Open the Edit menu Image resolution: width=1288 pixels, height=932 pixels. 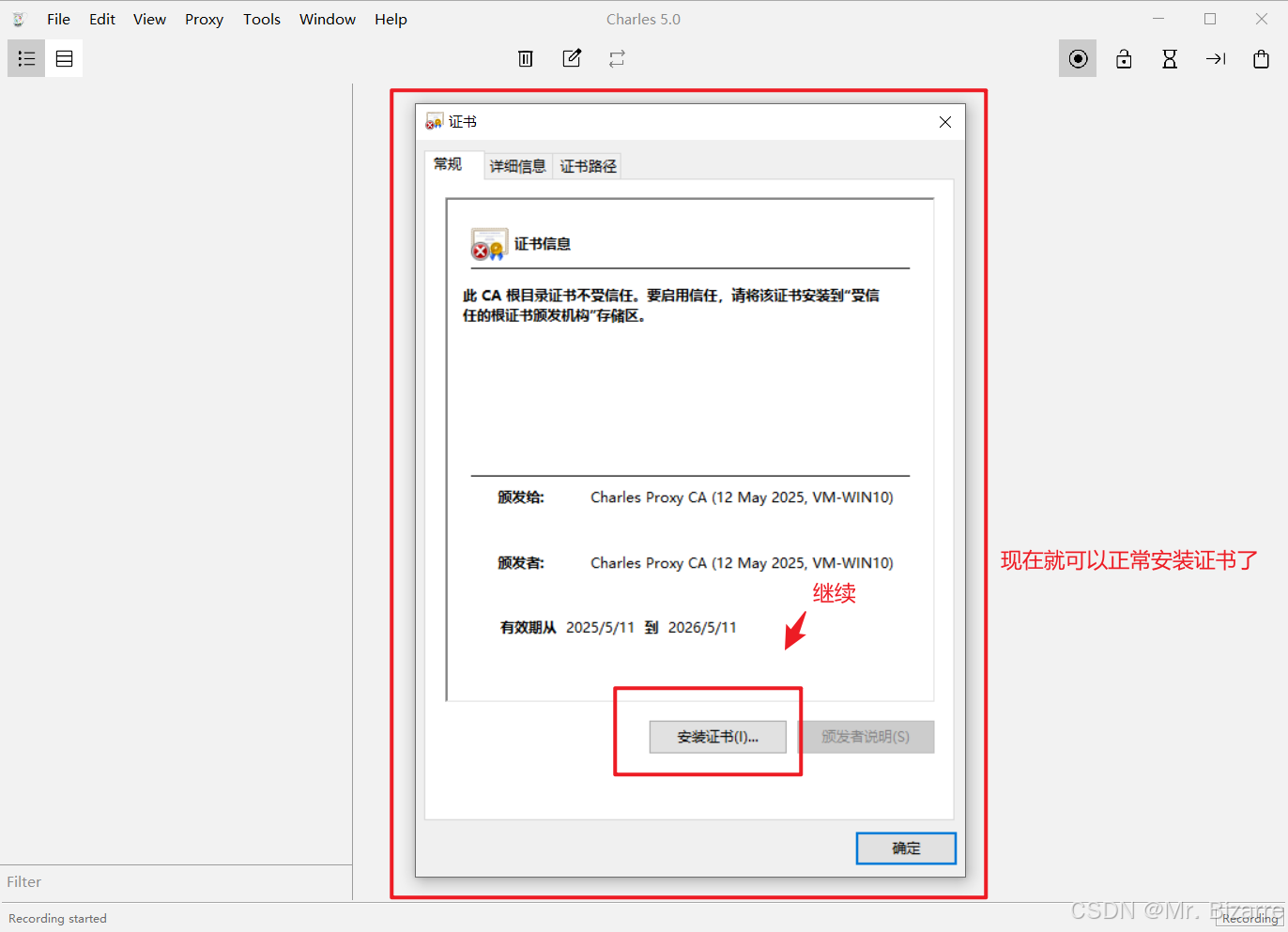(x=102, y=19)
